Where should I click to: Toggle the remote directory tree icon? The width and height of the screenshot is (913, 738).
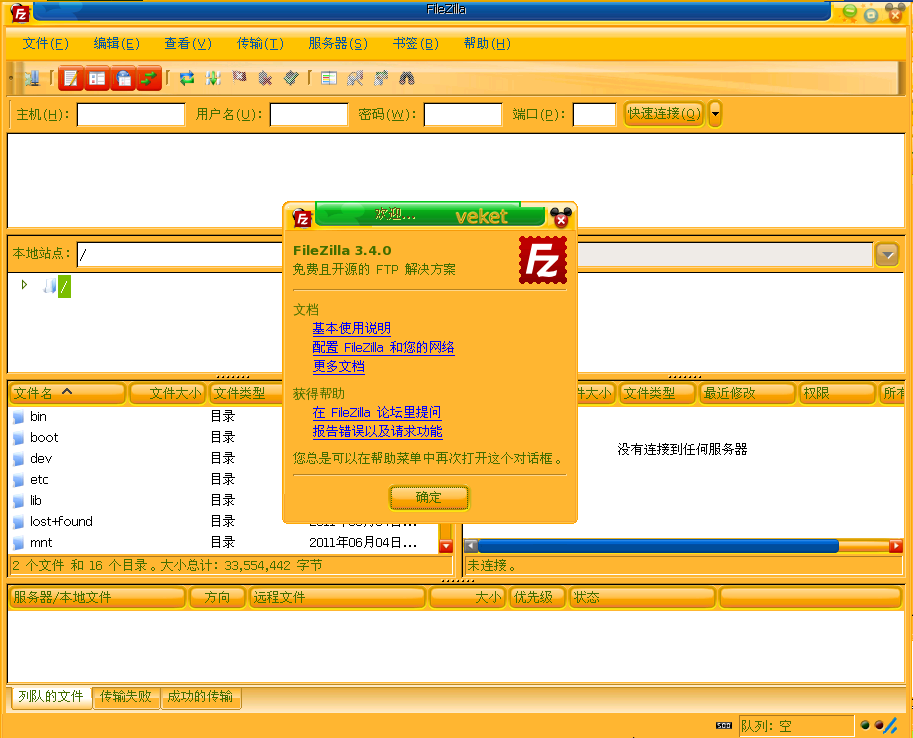point(123,78)
